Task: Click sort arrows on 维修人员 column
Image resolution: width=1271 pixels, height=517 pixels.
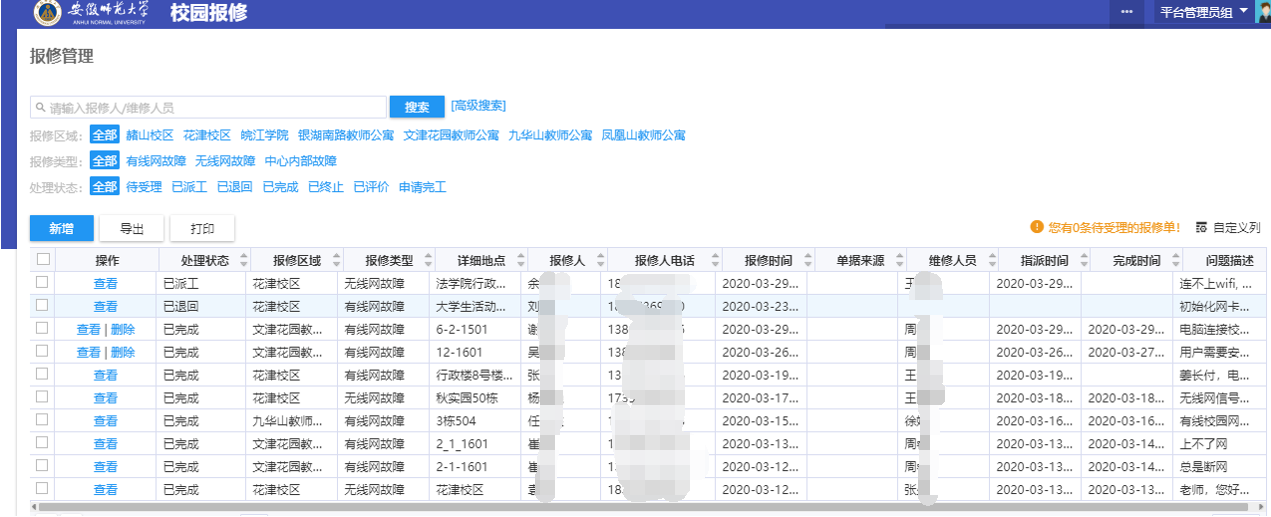Action: (992, 260)
